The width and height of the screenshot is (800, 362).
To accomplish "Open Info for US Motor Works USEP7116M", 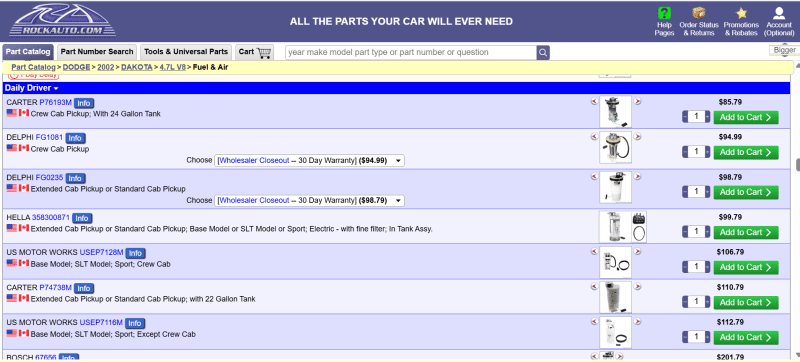I will (x=135, y=323).
